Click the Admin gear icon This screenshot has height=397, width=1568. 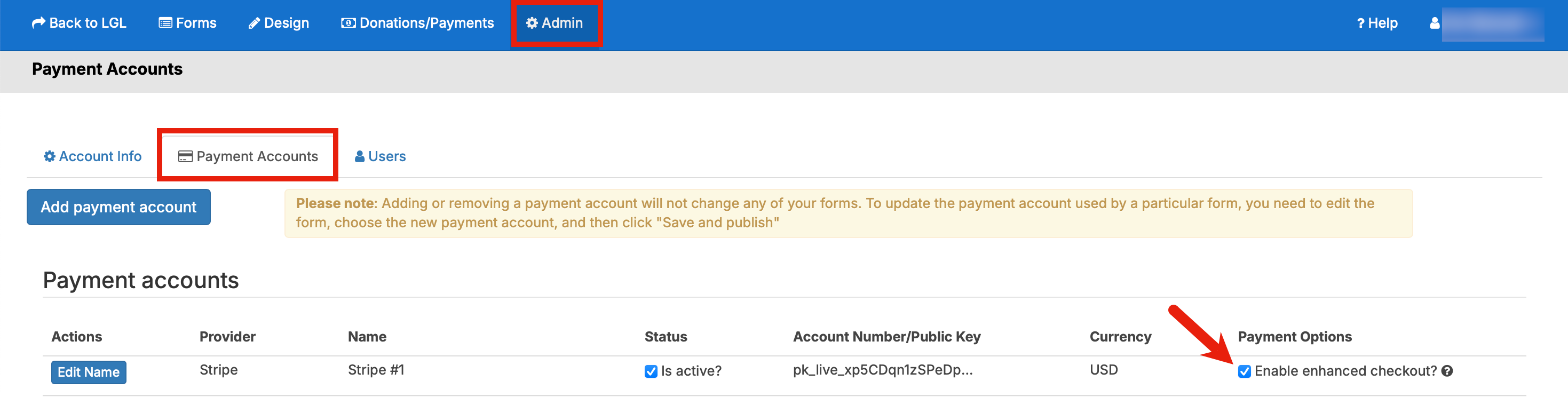coord(532,23)
